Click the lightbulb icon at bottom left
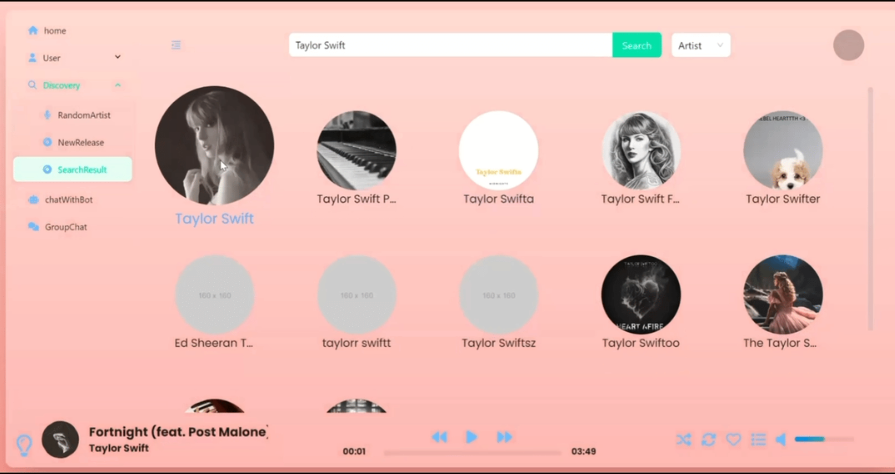This screenshot has height=474, width=895. (24, 445)
